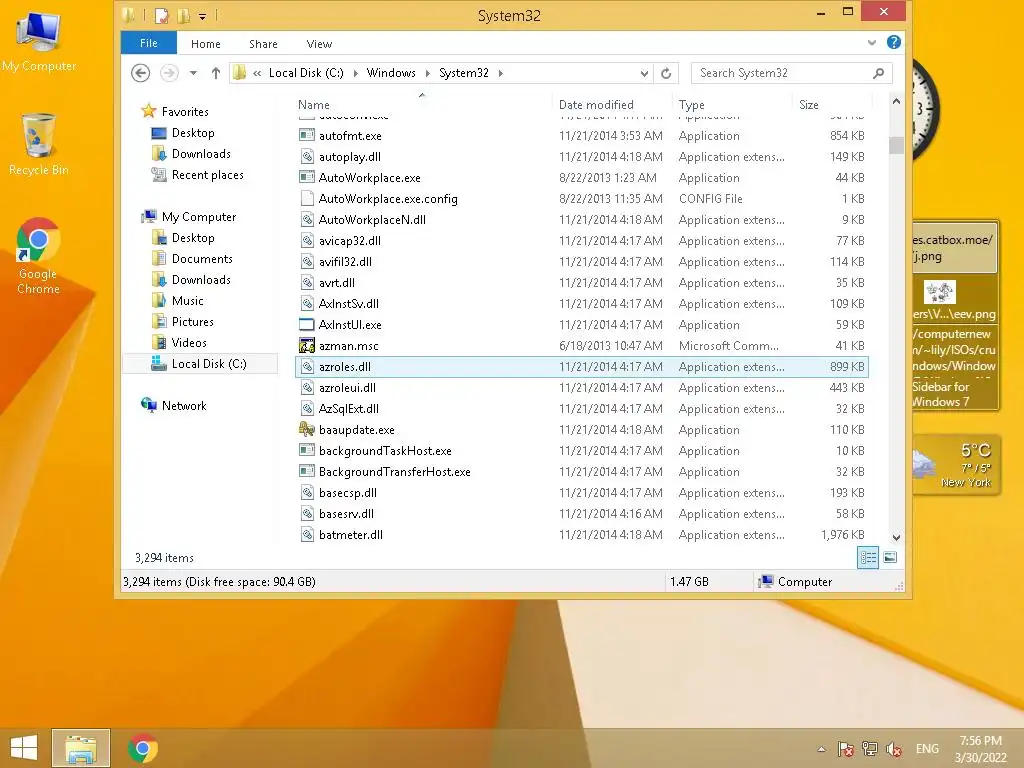1024x768 pixels.
Task: Open Google Chrome desktop shortcut
Action: tap(39, 256)
